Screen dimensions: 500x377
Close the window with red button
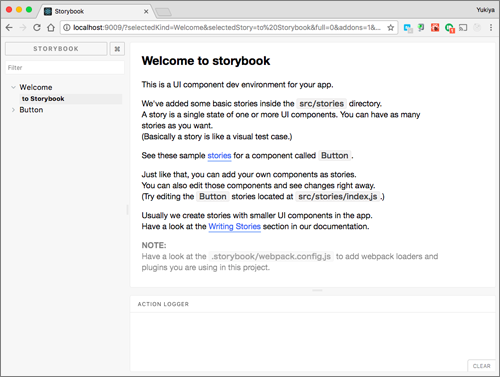tap(9, 10)
